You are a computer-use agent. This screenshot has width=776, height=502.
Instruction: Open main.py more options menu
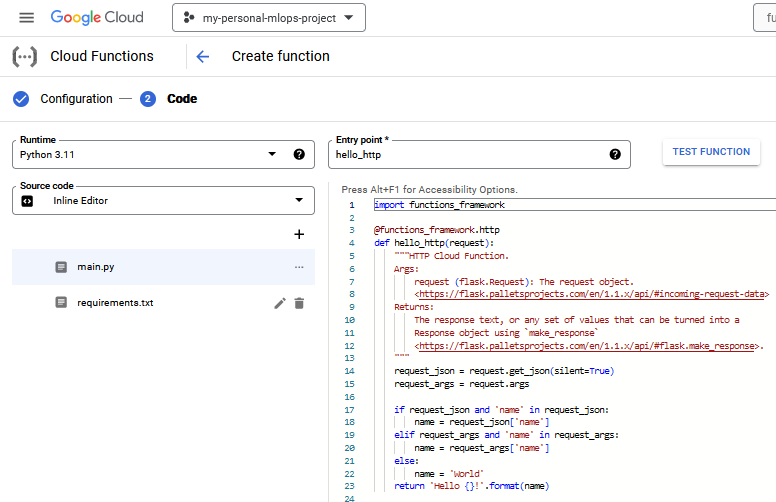pos(299,267)
